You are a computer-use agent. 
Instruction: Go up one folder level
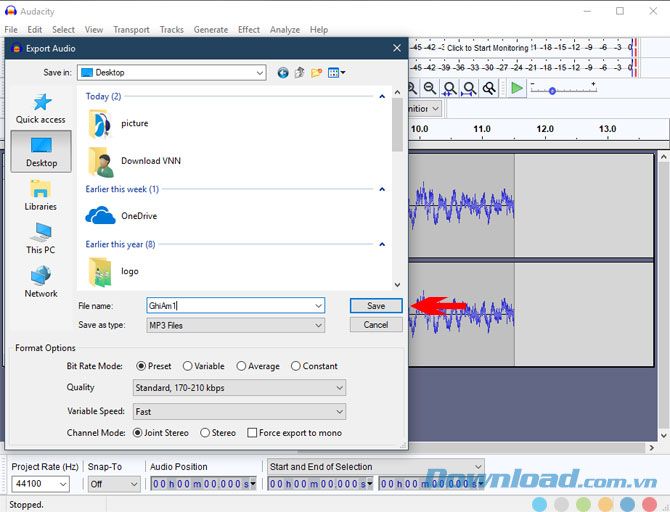coord(300,73)
